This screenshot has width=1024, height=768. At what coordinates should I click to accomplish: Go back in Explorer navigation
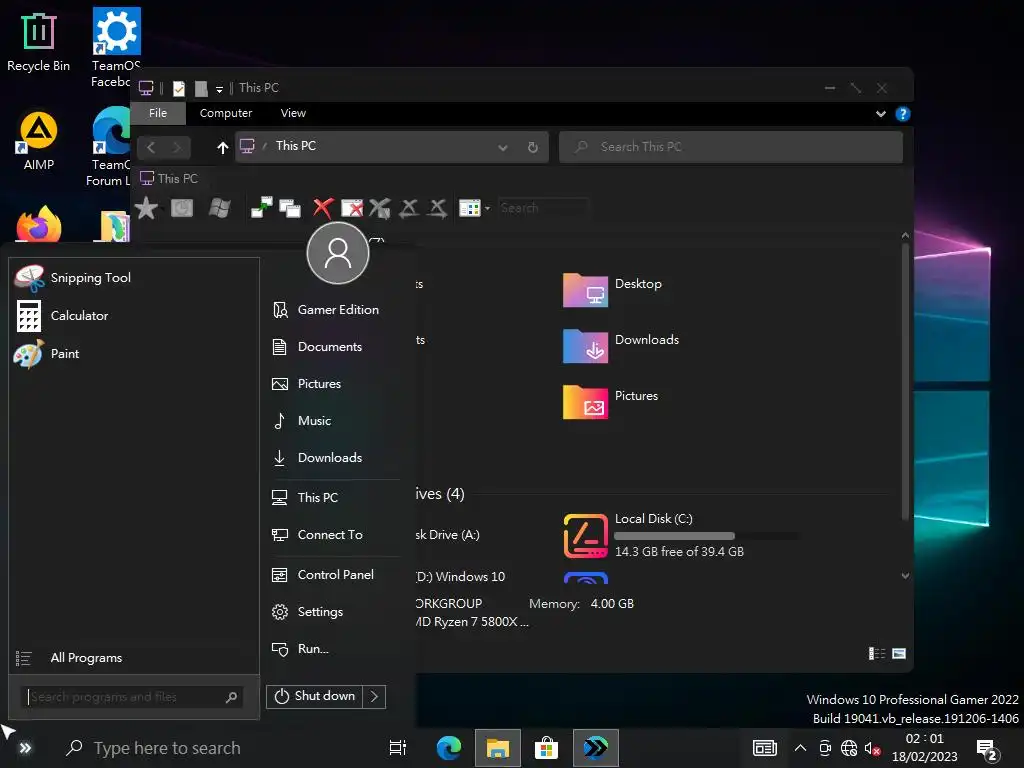point(151,147)
